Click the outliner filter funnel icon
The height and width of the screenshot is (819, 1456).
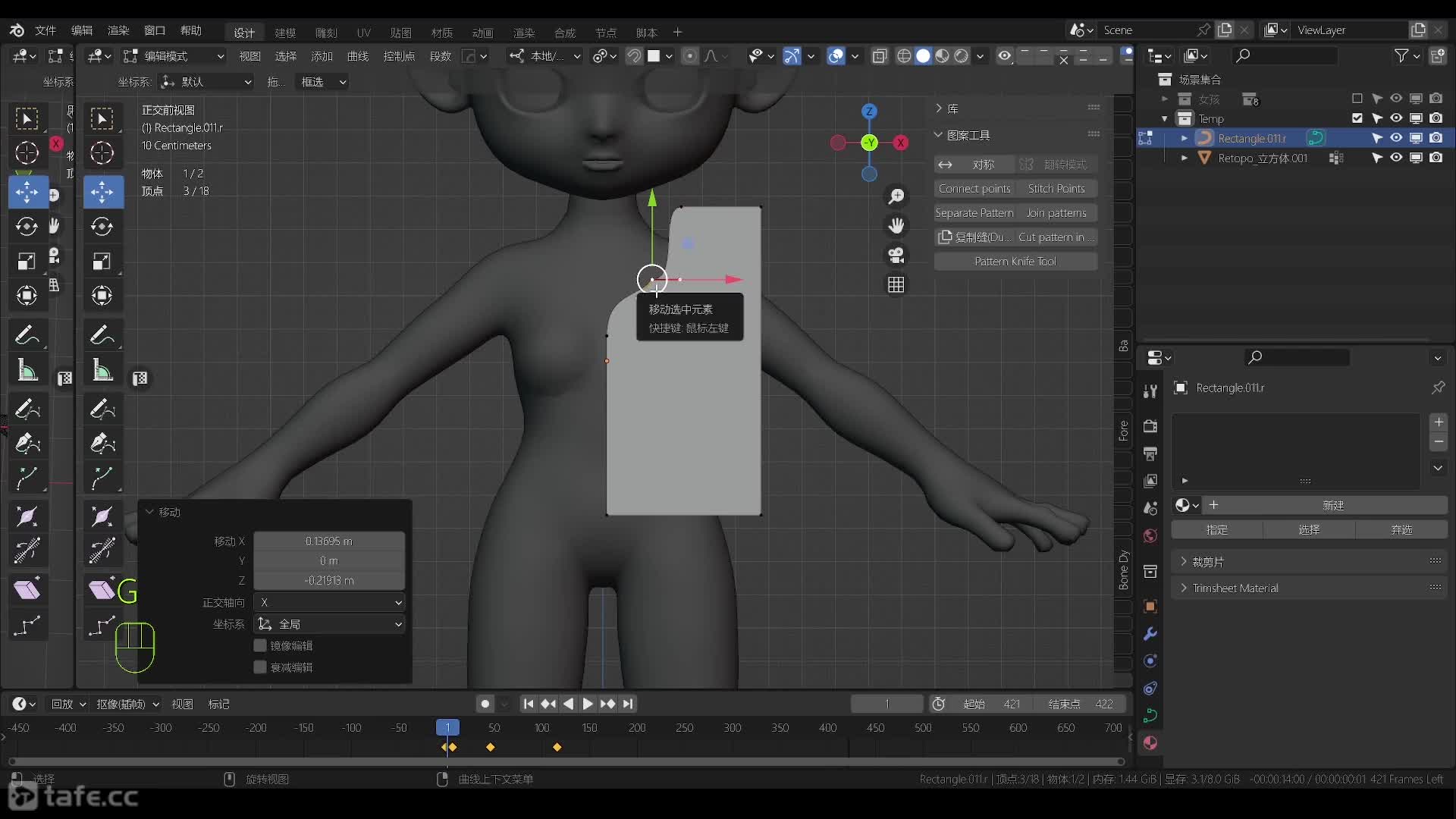[1402, 56]
